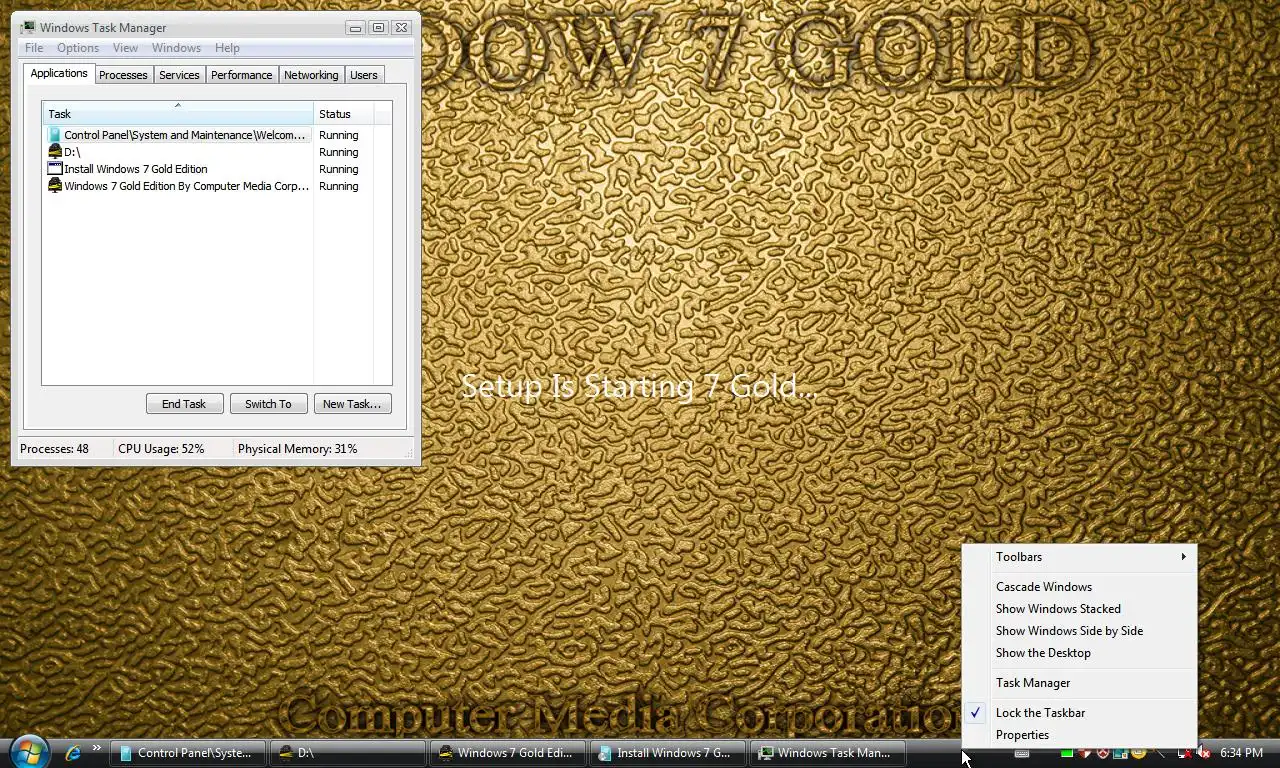Open the File menu in Task Manager
1280x768 pixels.
34,48
